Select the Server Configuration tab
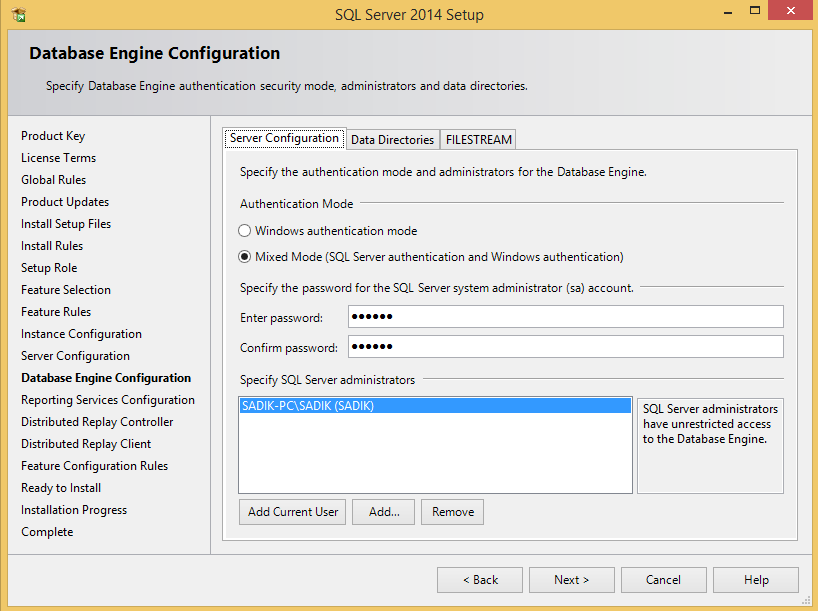This screenshot has height=611, width=818. click(x=284, y=139)
